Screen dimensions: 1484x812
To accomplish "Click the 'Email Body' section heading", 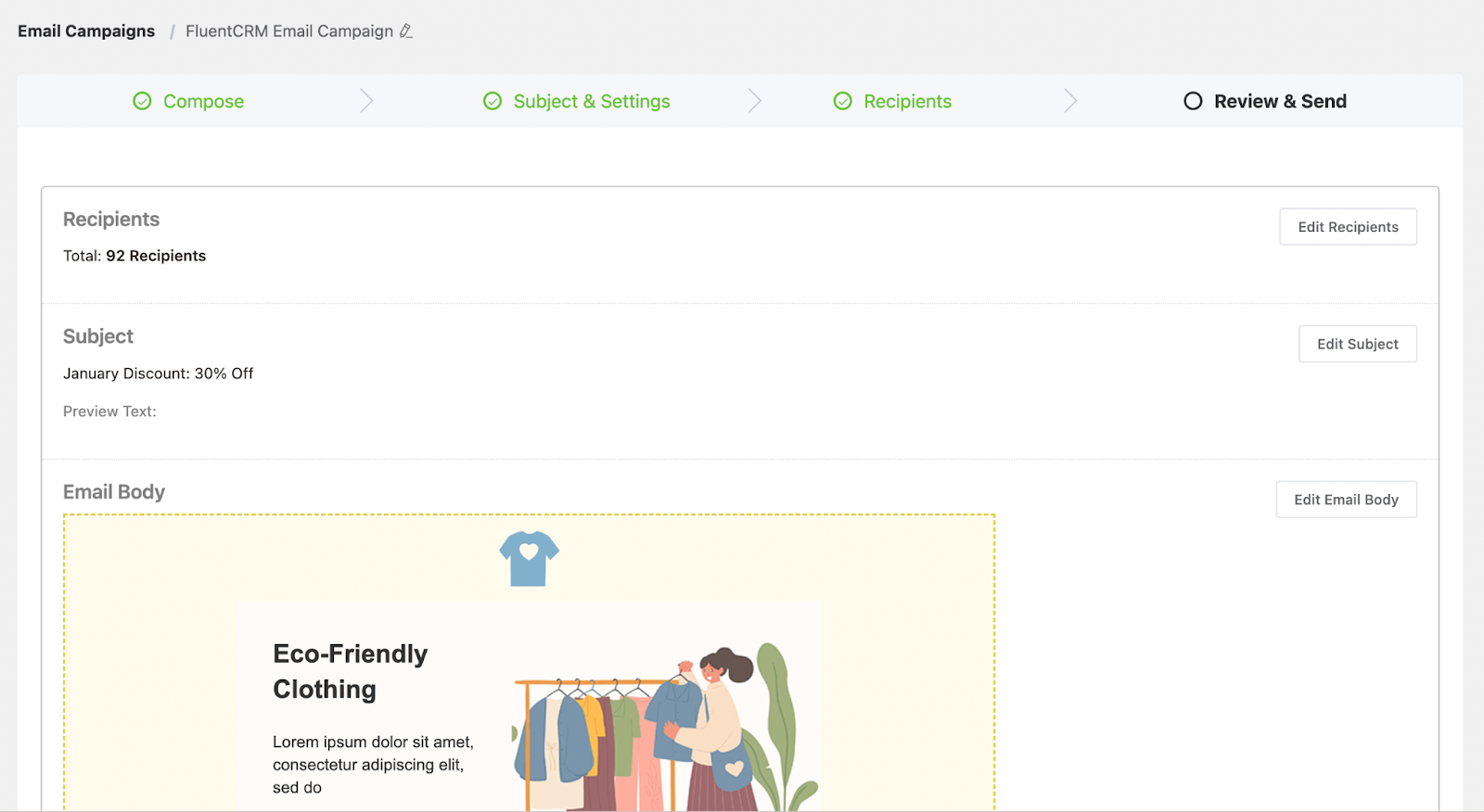I will coord(114,492).
